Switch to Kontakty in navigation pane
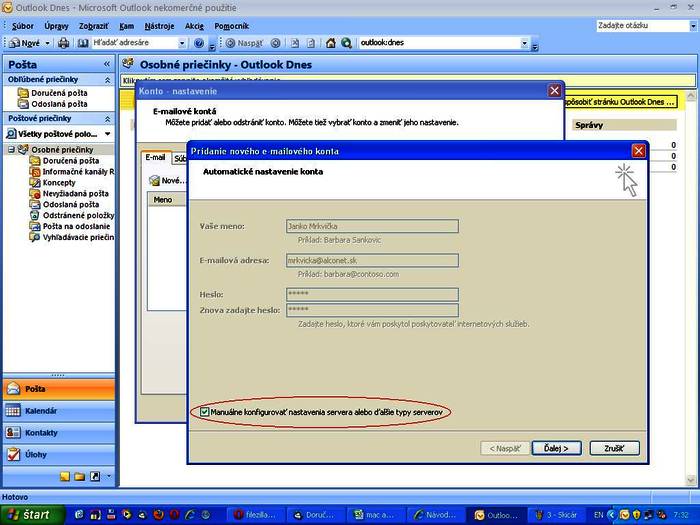The width and height of the screenshot is (700, 525). [x=59, y=433]
